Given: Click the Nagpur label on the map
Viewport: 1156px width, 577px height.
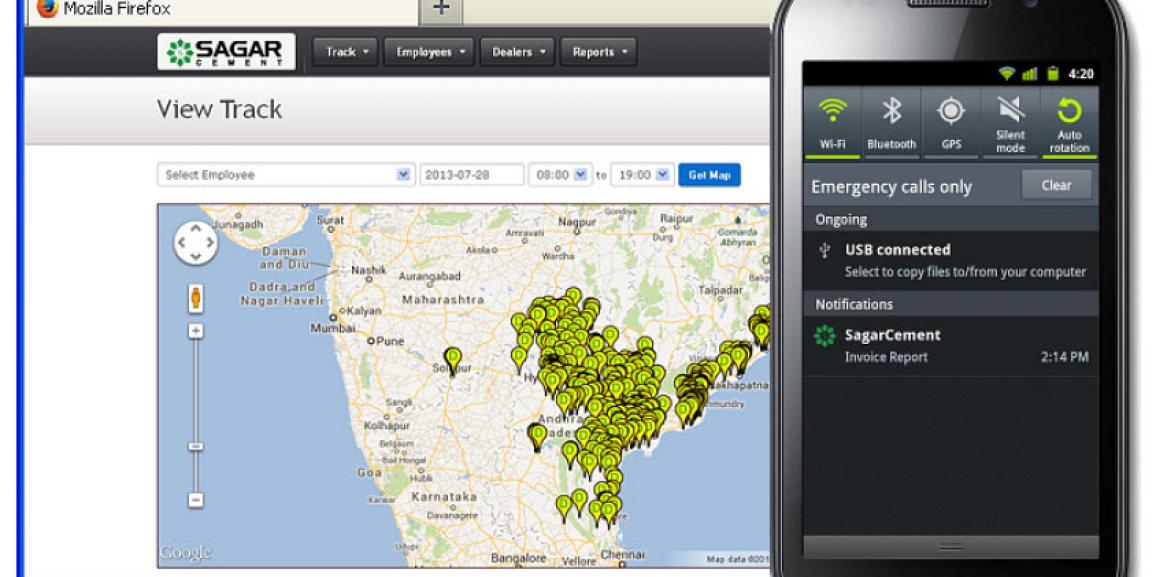Looking at the screenshot, I should [577, 221].
